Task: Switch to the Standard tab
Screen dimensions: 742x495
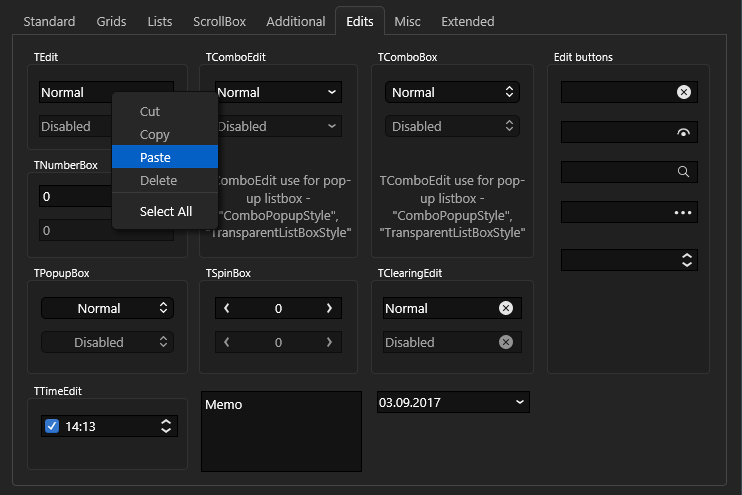Action: pos(49,21)
